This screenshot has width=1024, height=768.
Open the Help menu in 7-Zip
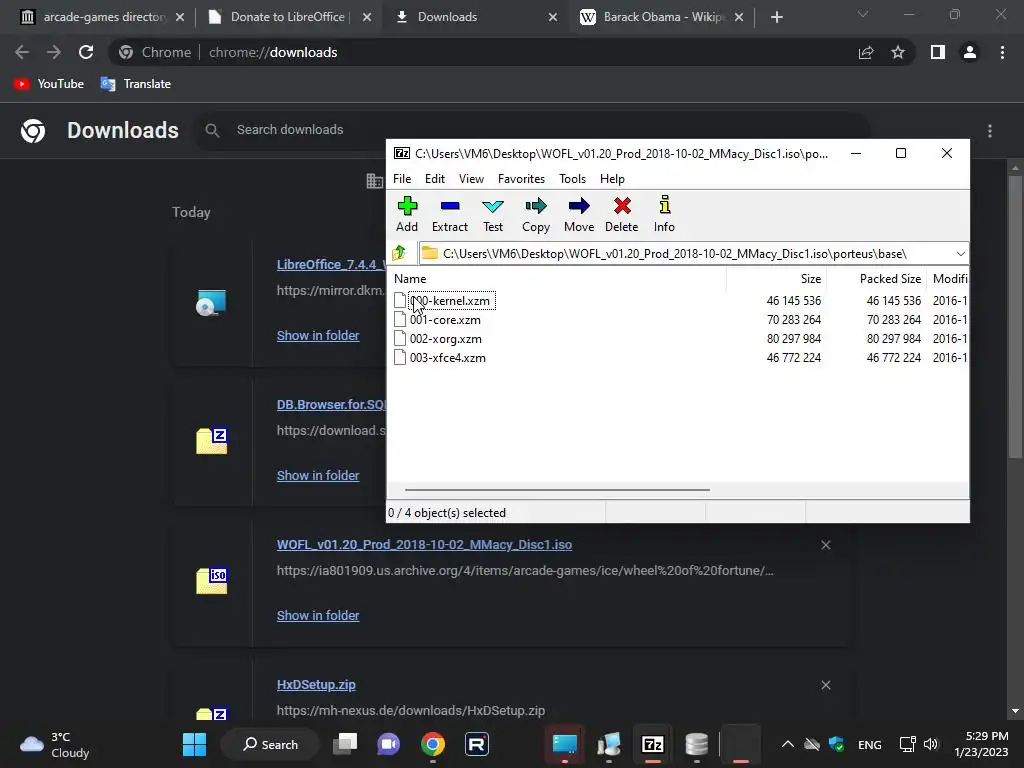613,179
